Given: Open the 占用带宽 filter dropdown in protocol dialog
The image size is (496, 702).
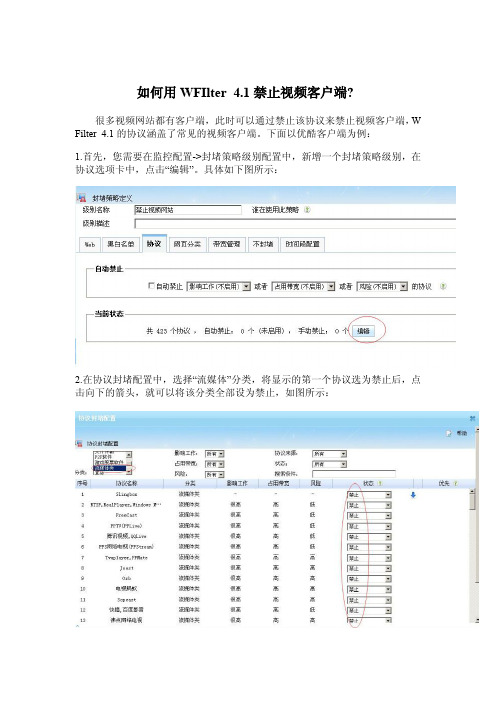Looking at the screenshot, I should pos(214,464).
